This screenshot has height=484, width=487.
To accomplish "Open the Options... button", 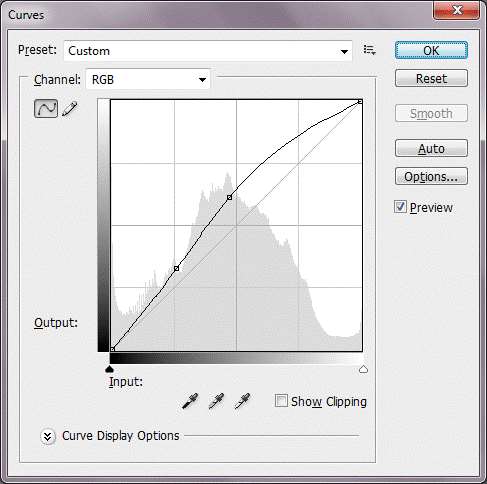I will pos(431,176).
